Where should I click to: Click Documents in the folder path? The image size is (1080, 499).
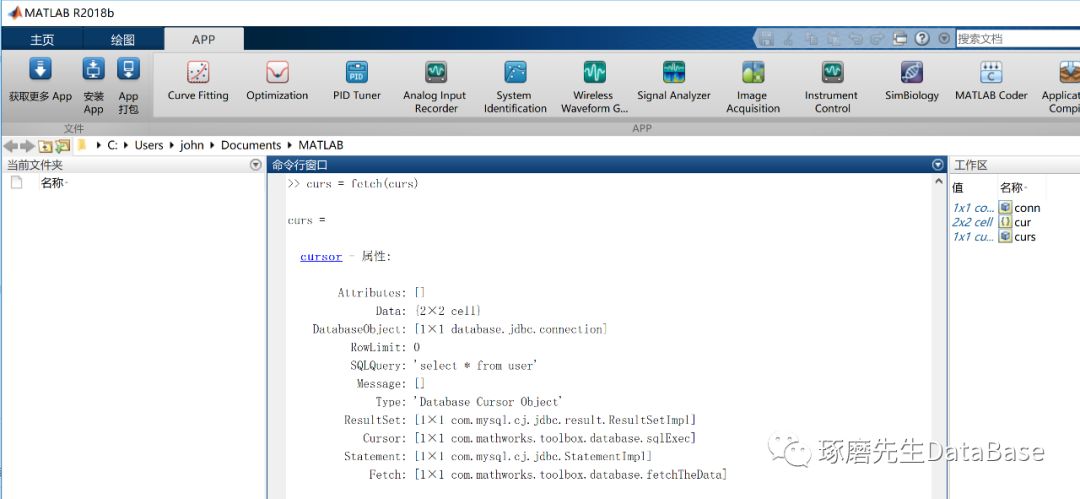tap(251, 145)
